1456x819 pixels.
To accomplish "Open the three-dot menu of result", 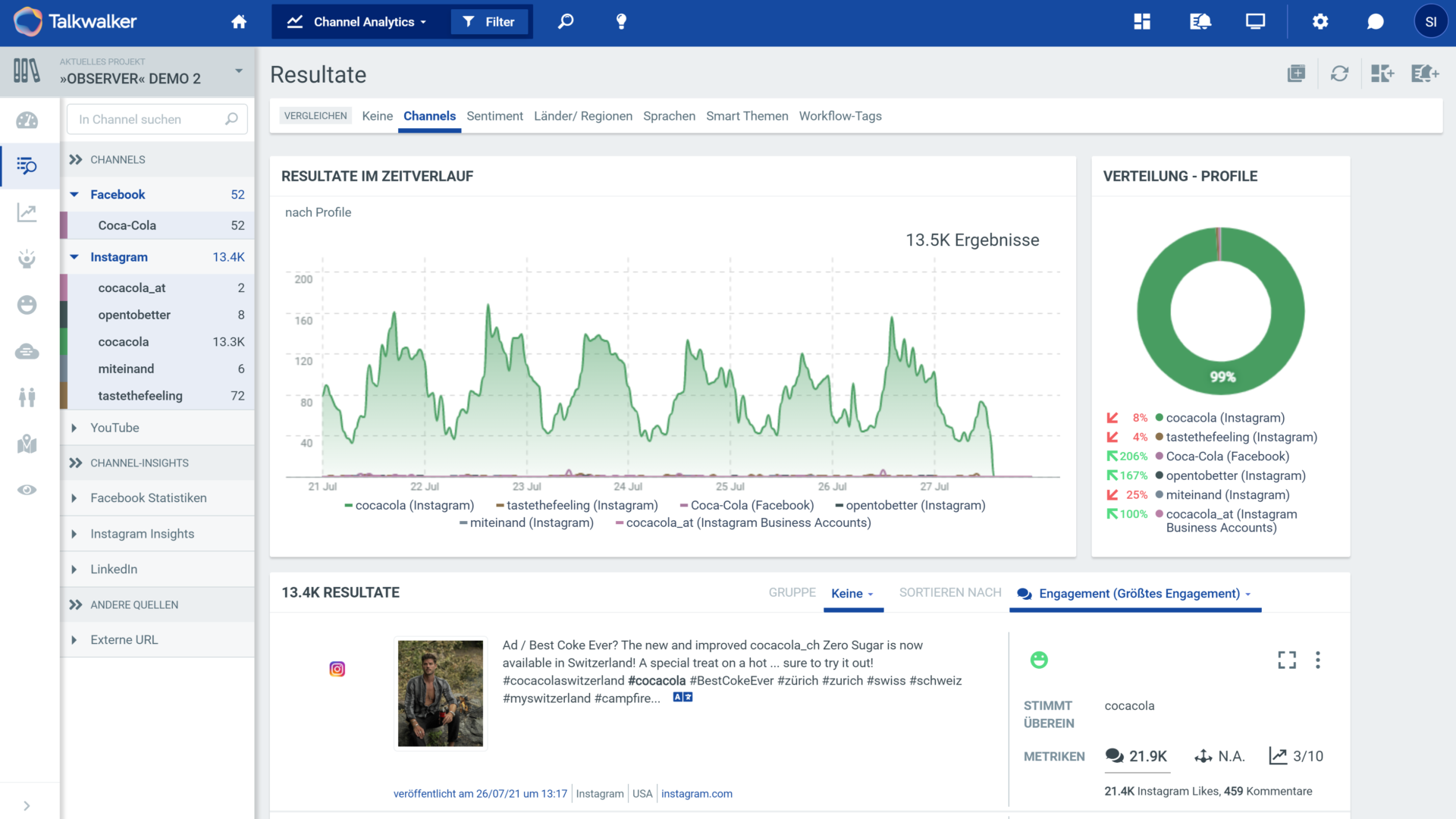I will coord(1318,660).
